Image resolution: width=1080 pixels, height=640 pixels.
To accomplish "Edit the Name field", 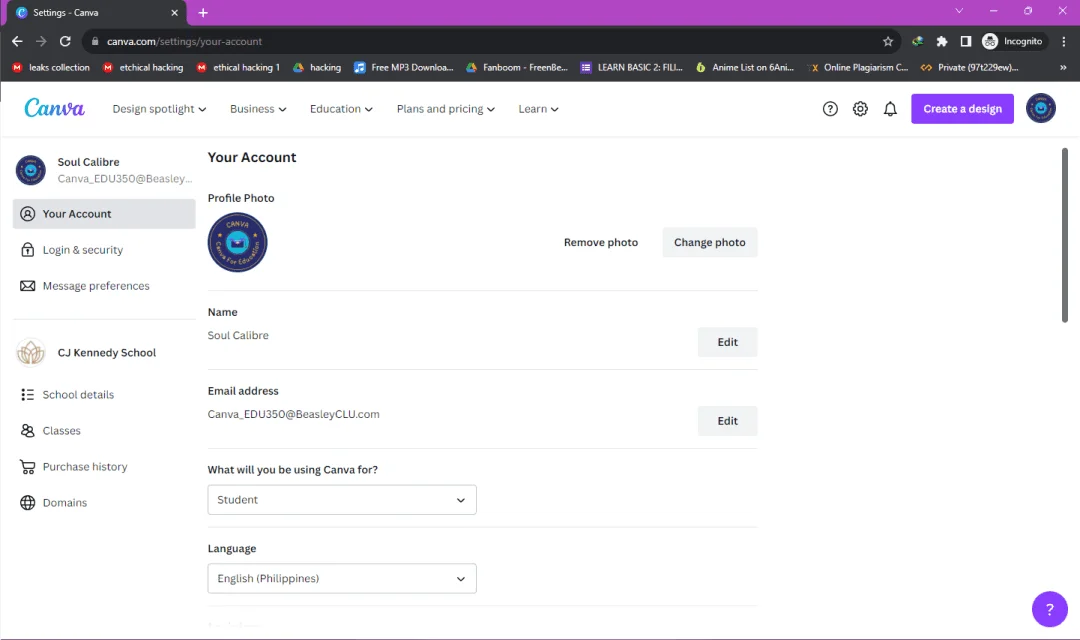I will point(727,342).
